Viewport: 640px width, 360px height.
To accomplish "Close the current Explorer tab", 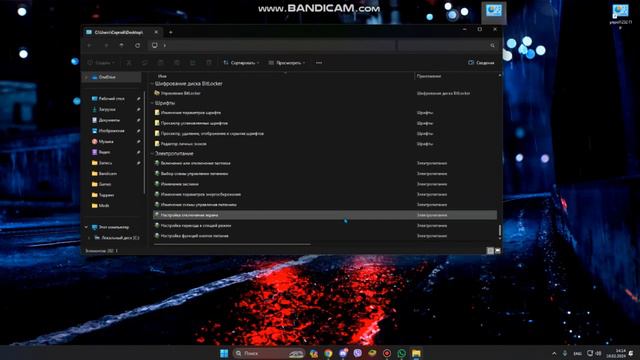I will [156, 32].
